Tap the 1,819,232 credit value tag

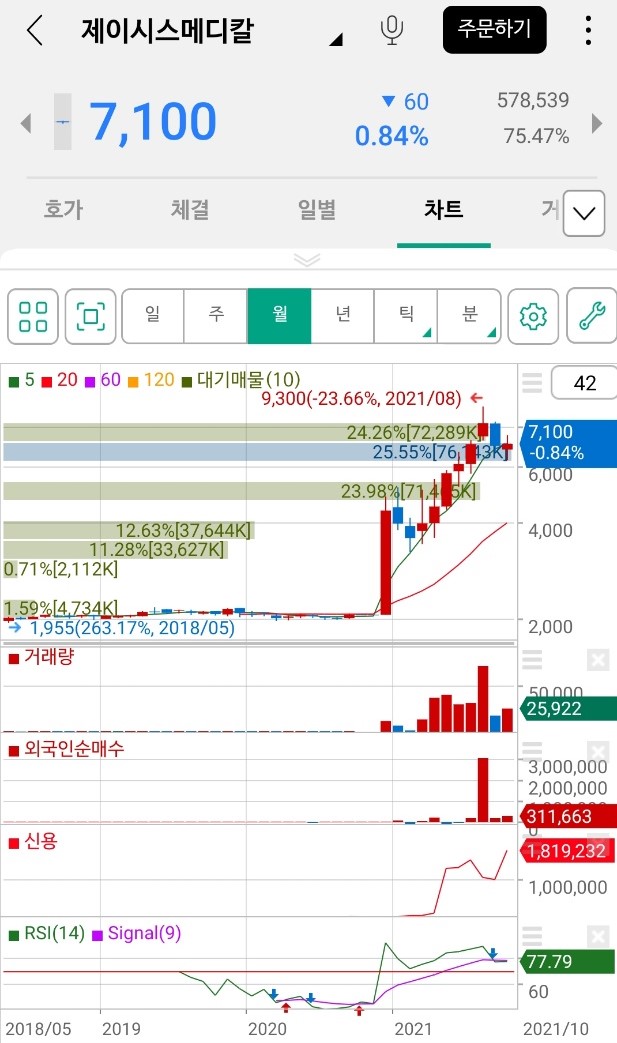coord(570,851)
